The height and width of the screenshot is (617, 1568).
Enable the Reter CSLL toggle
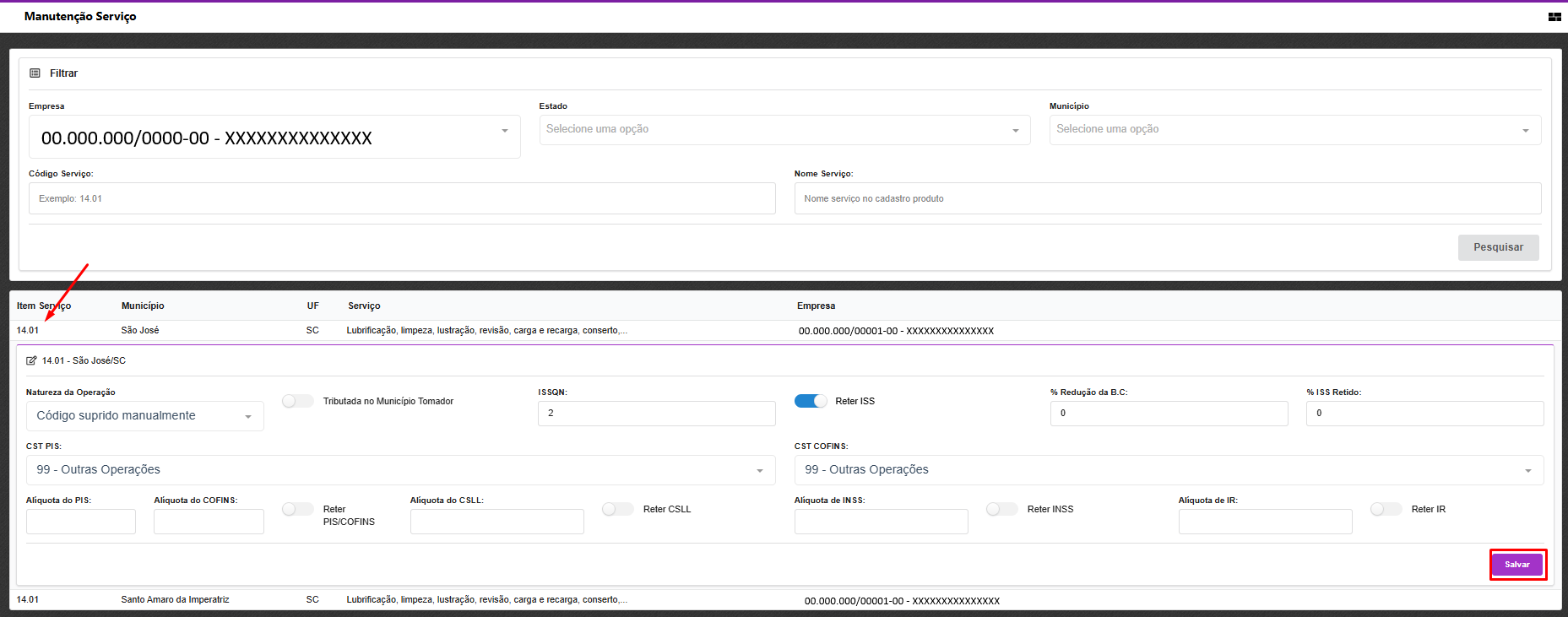[617, 509]
